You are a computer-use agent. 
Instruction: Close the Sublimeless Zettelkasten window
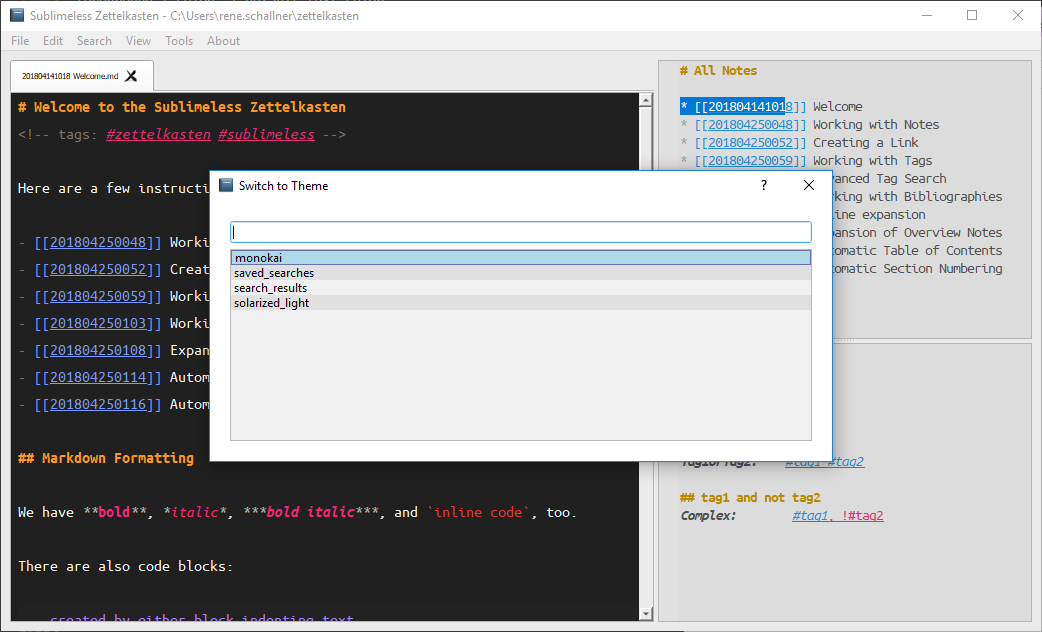click(x=1017, y=15)
